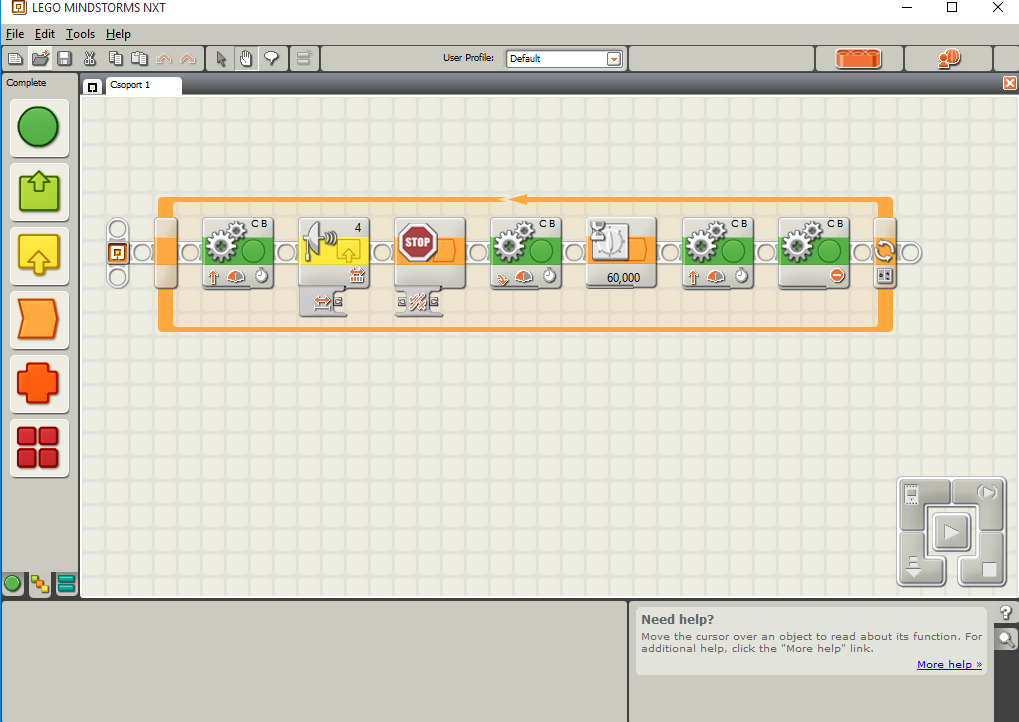Viewport: 1019px width, 722px height.
Task: Switch to the Complete palette tab at bottom left
Action: (x=40, y=584)
